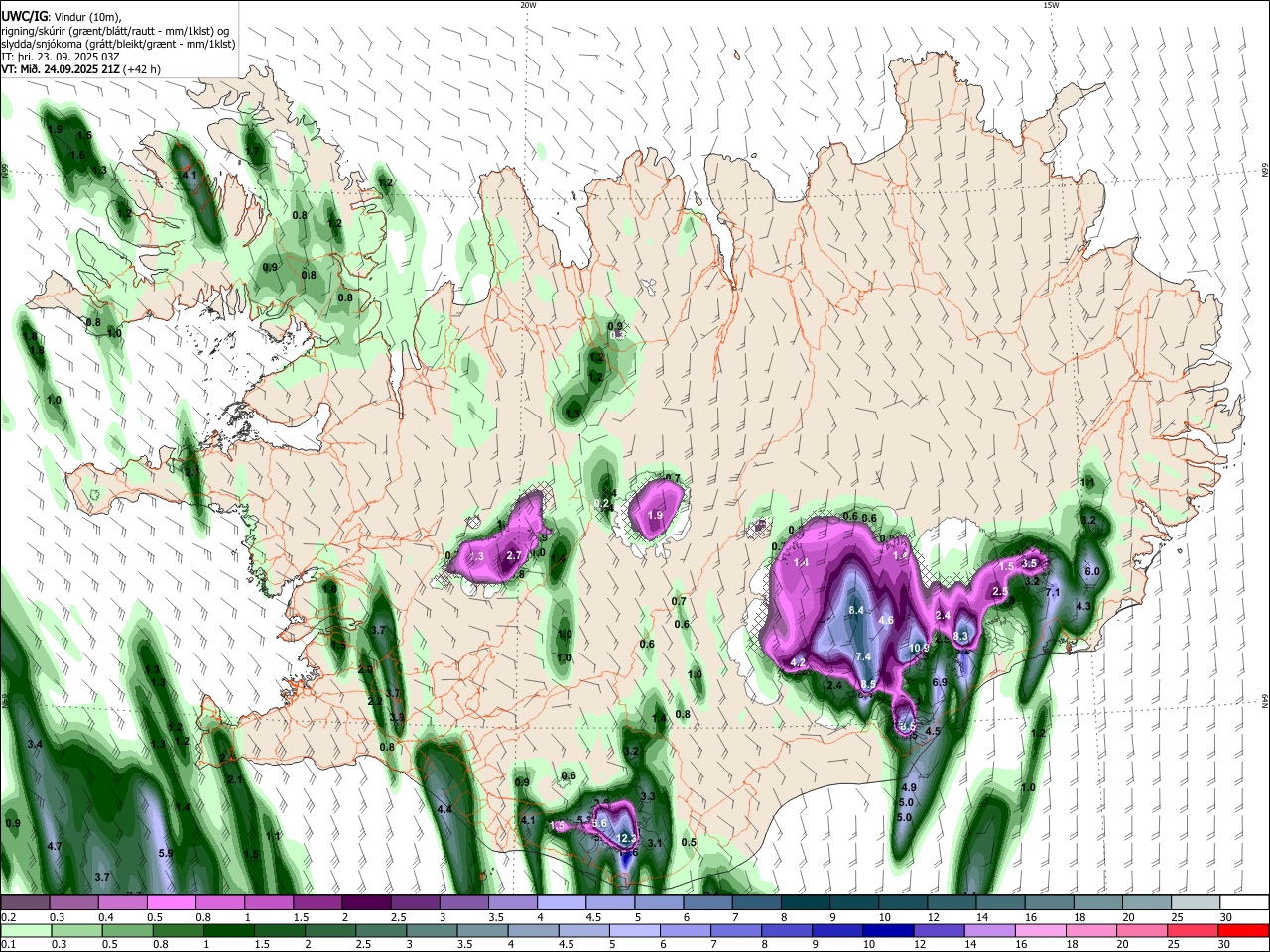Click the '15W' longitude label
This screenshot has height=952, width=1270.
[x=1051, y=5]
